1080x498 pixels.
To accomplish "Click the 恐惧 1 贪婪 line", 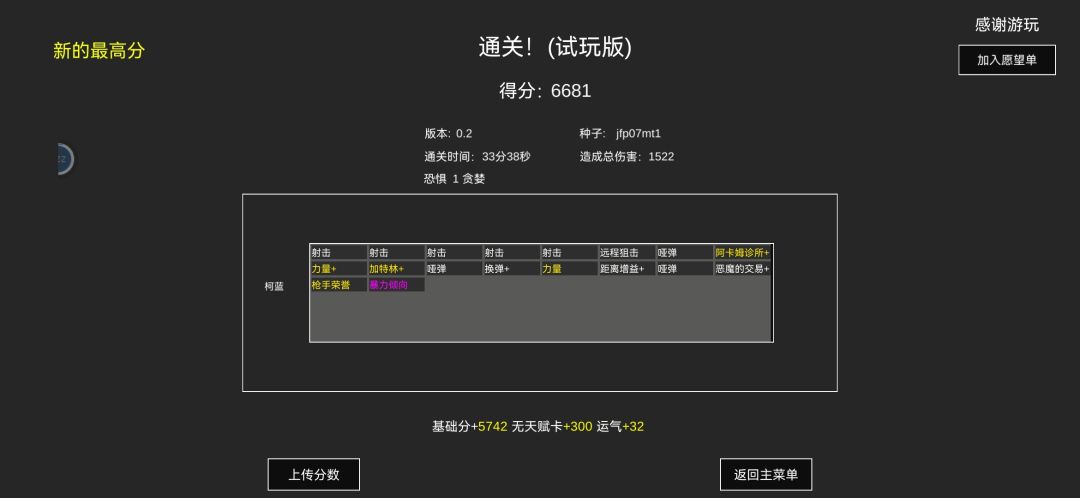I will tap(455, 179).
